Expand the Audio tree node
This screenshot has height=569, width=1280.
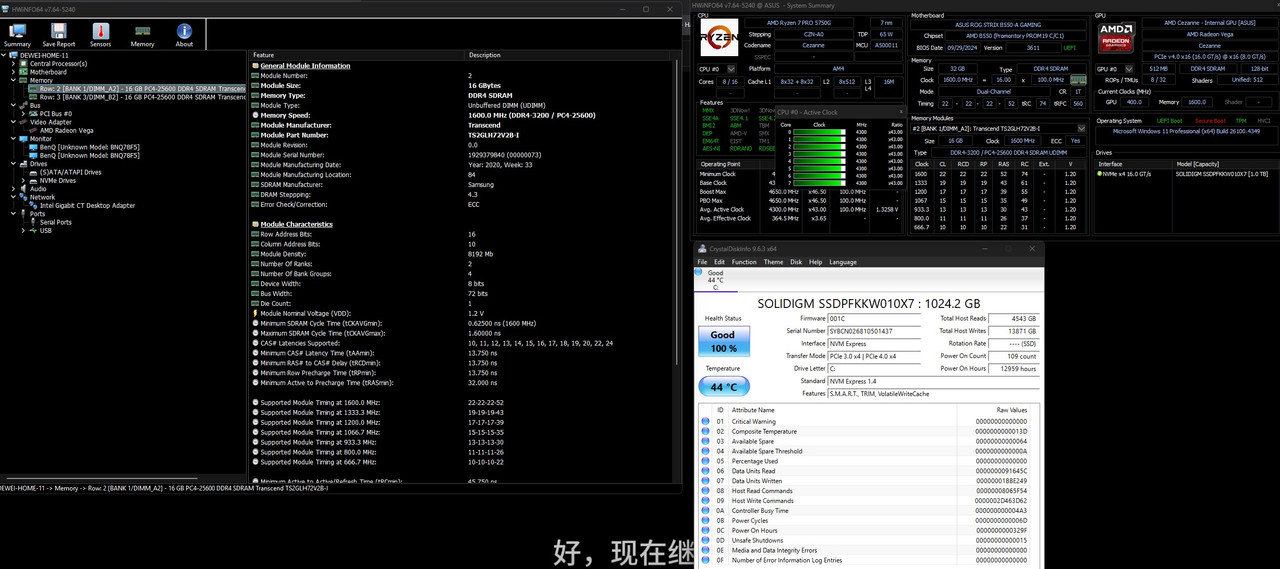point(13,188)
